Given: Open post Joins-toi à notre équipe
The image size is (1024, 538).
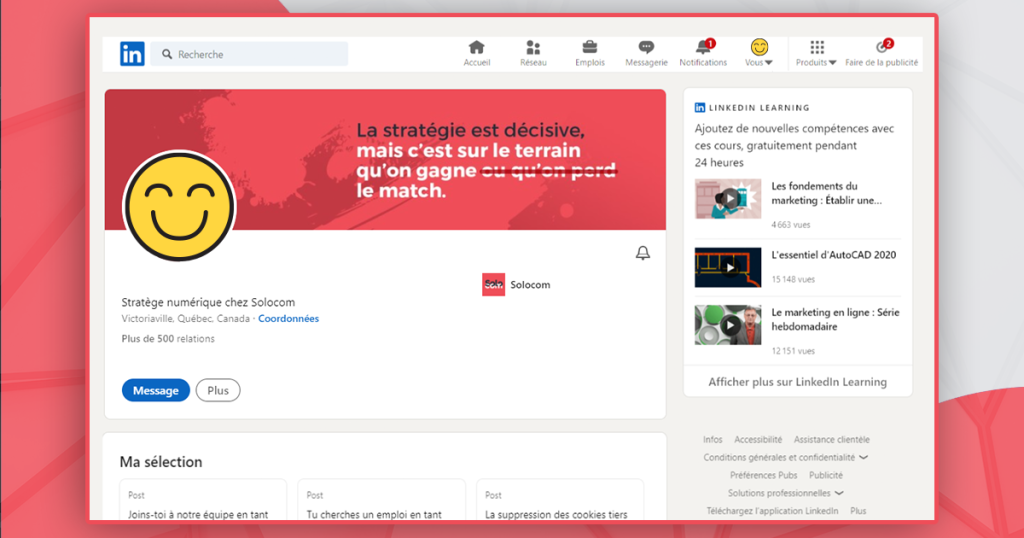Looking at the screenshot, I should 198,514.
